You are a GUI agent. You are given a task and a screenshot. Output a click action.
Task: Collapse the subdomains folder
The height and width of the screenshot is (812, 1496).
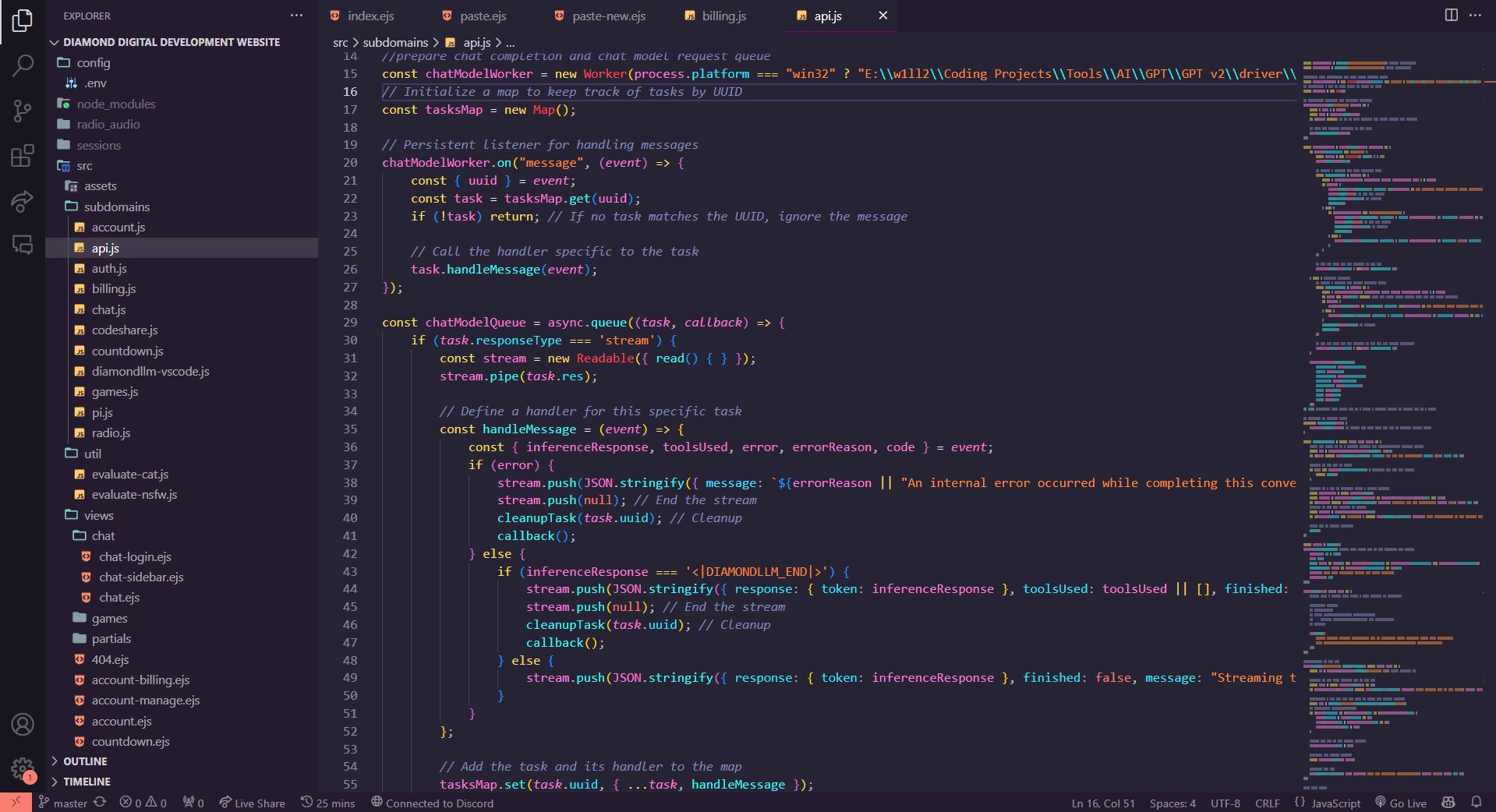(x=116, y=207)
